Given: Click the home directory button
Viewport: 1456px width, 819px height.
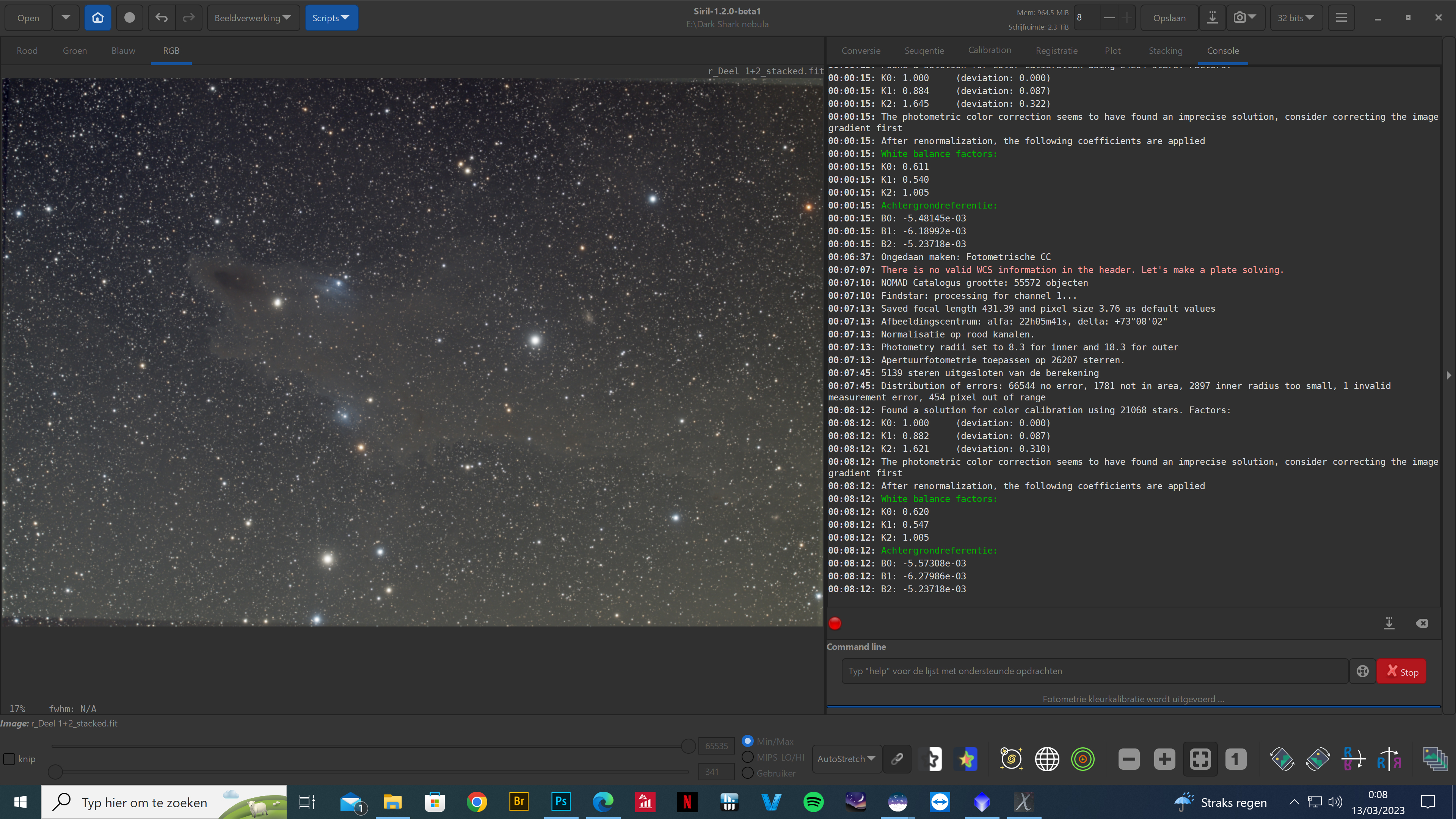Looking at the screenshot, I should [x=98, y=17].
